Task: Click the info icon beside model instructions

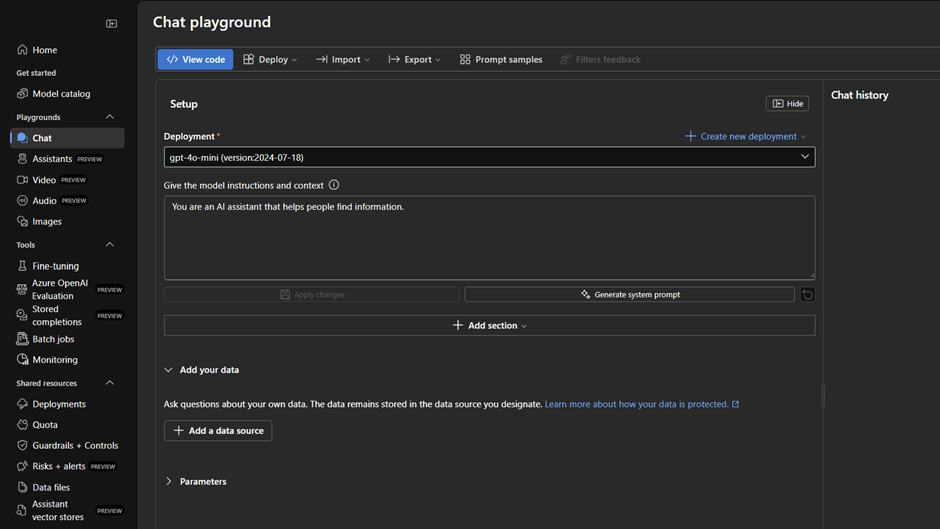Action: click(x=334, y=185)
